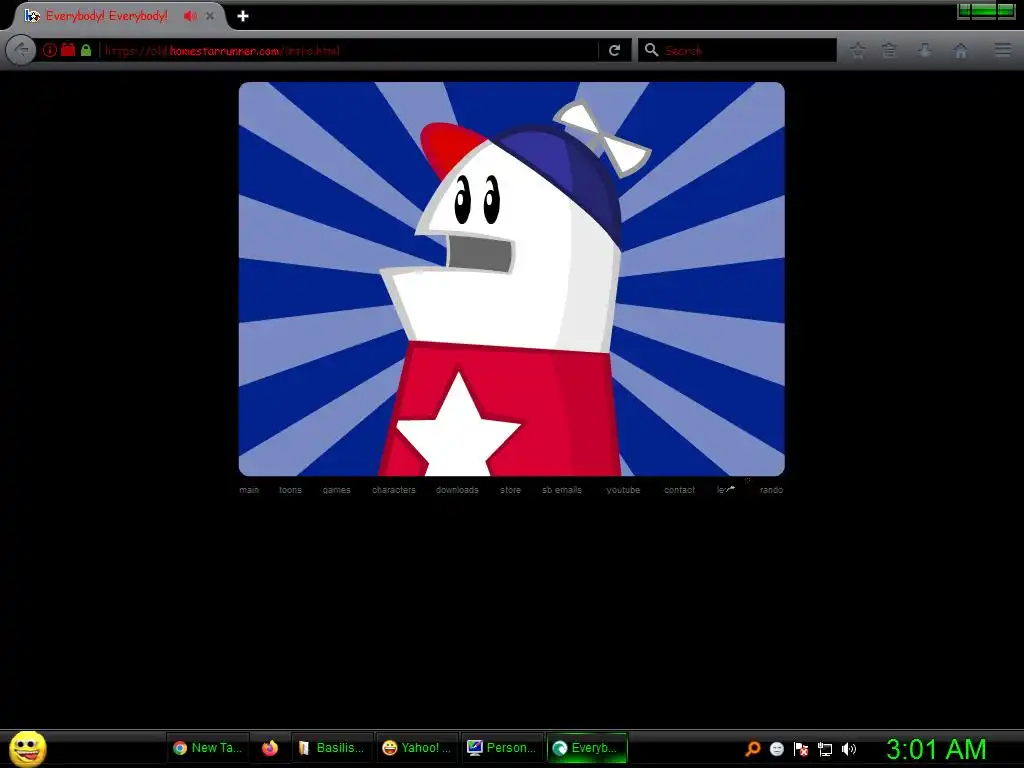Open the games link

click(x=336, y=490)
